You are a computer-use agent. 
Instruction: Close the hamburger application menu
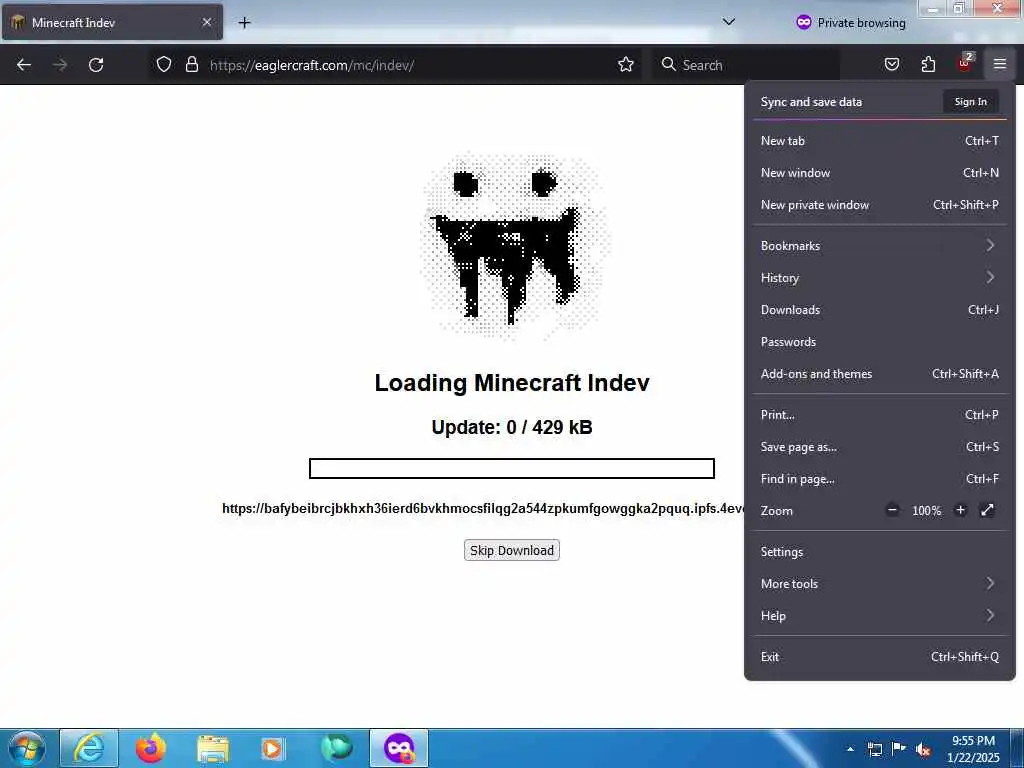click(999, 64)
